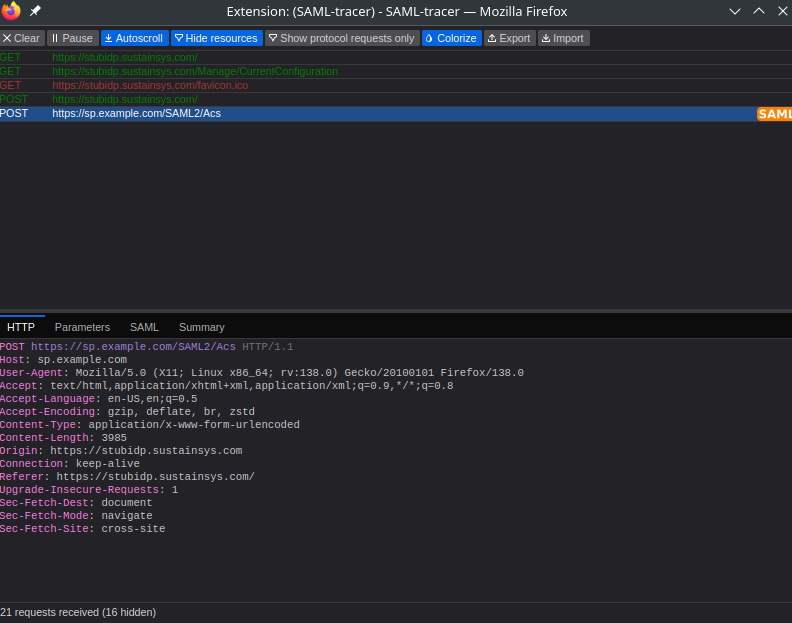Click the Content-Length value 3985

coord(114,438)
